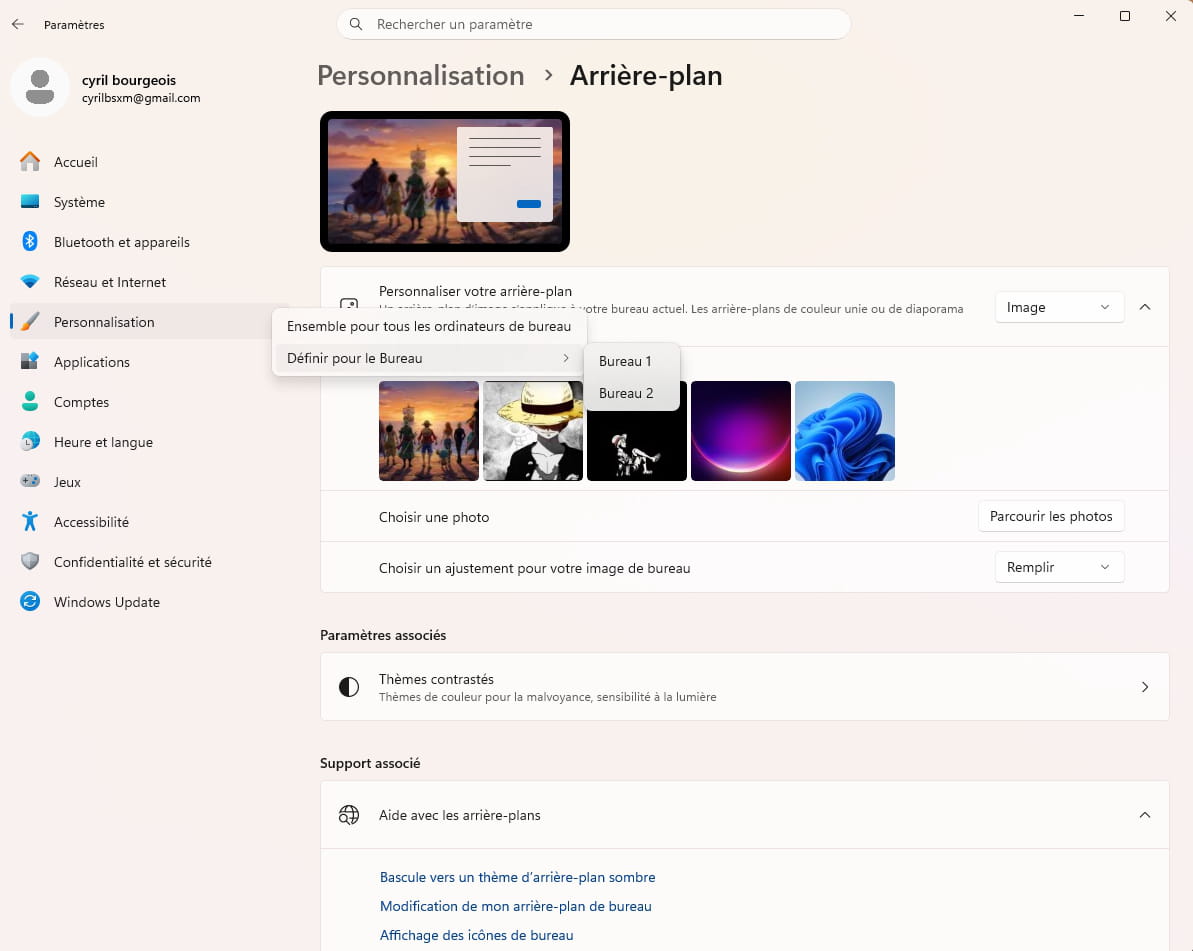1193x951 pixels.
Task: Open Thèmes contrastés via its chevron
Action: click(1144, 687)
